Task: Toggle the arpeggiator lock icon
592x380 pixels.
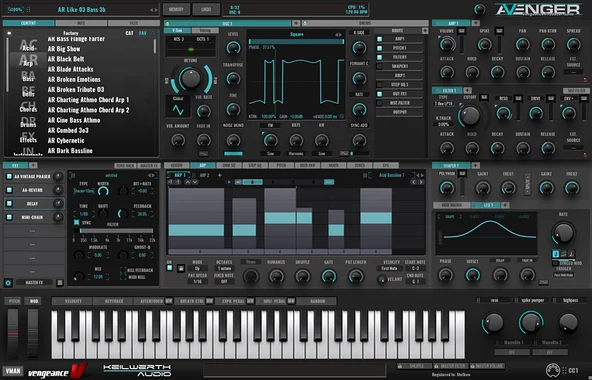Action: [x=181, y=269]
